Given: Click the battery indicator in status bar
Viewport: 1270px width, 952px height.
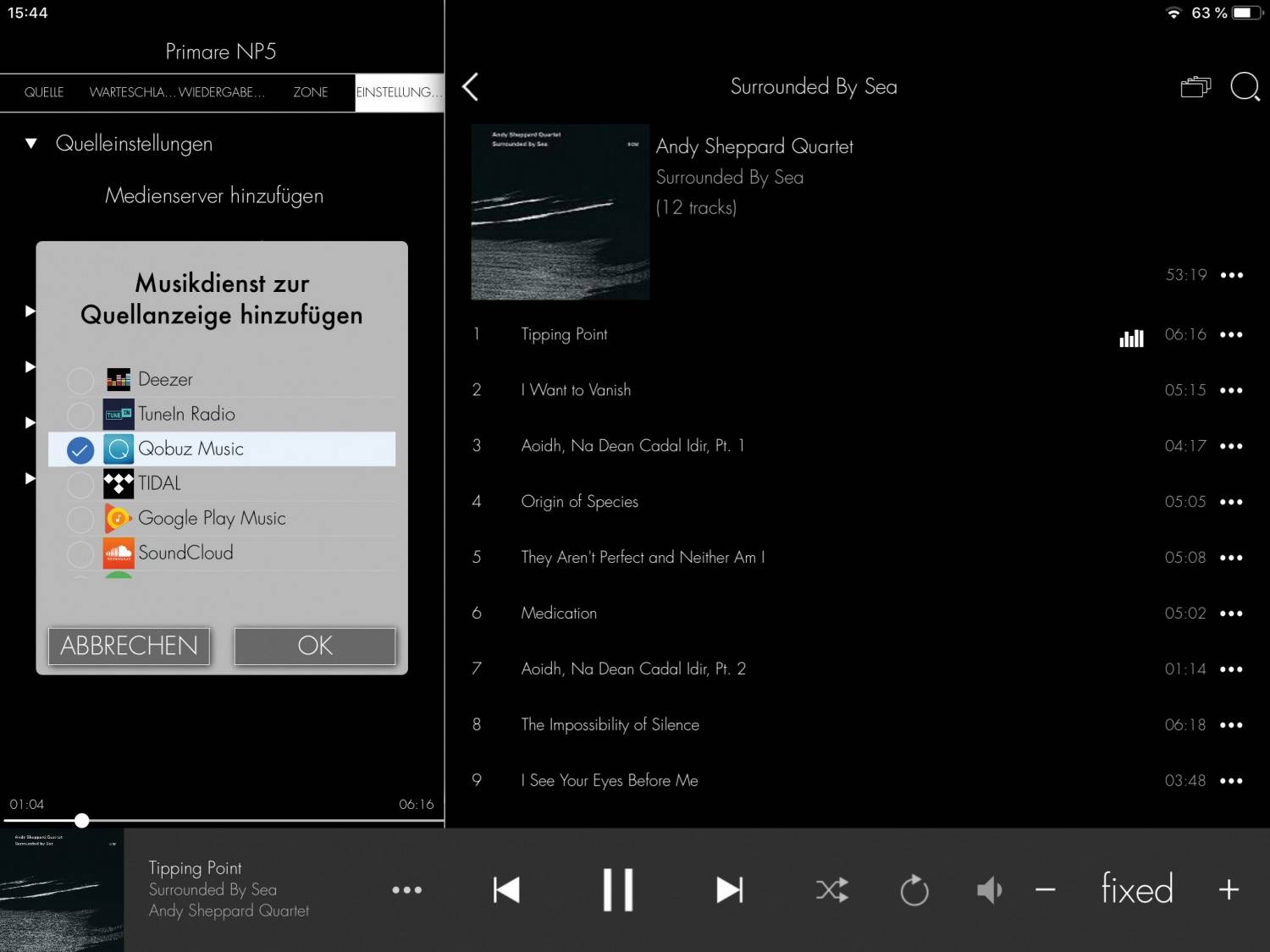Looking at the screenshot, I should click(1248, 13).
